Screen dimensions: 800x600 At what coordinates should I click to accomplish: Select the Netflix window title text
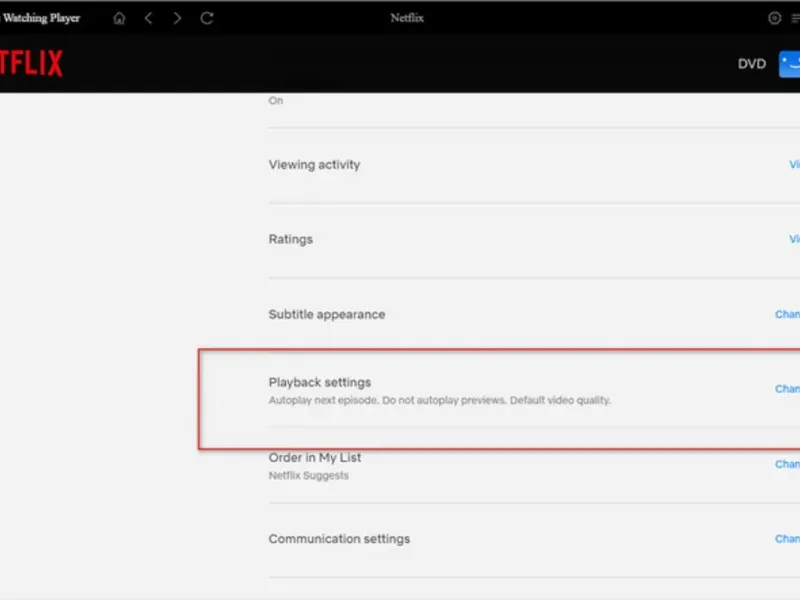(407, 18)
